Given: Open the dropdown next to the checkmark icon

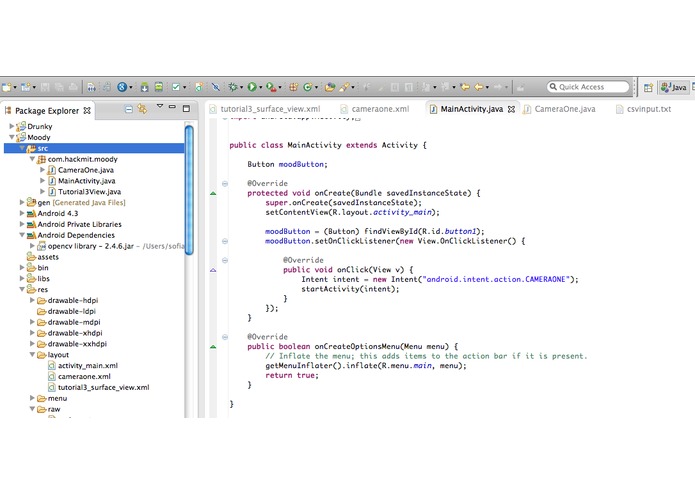Looking at the screenshot, I should pos(184,88).
